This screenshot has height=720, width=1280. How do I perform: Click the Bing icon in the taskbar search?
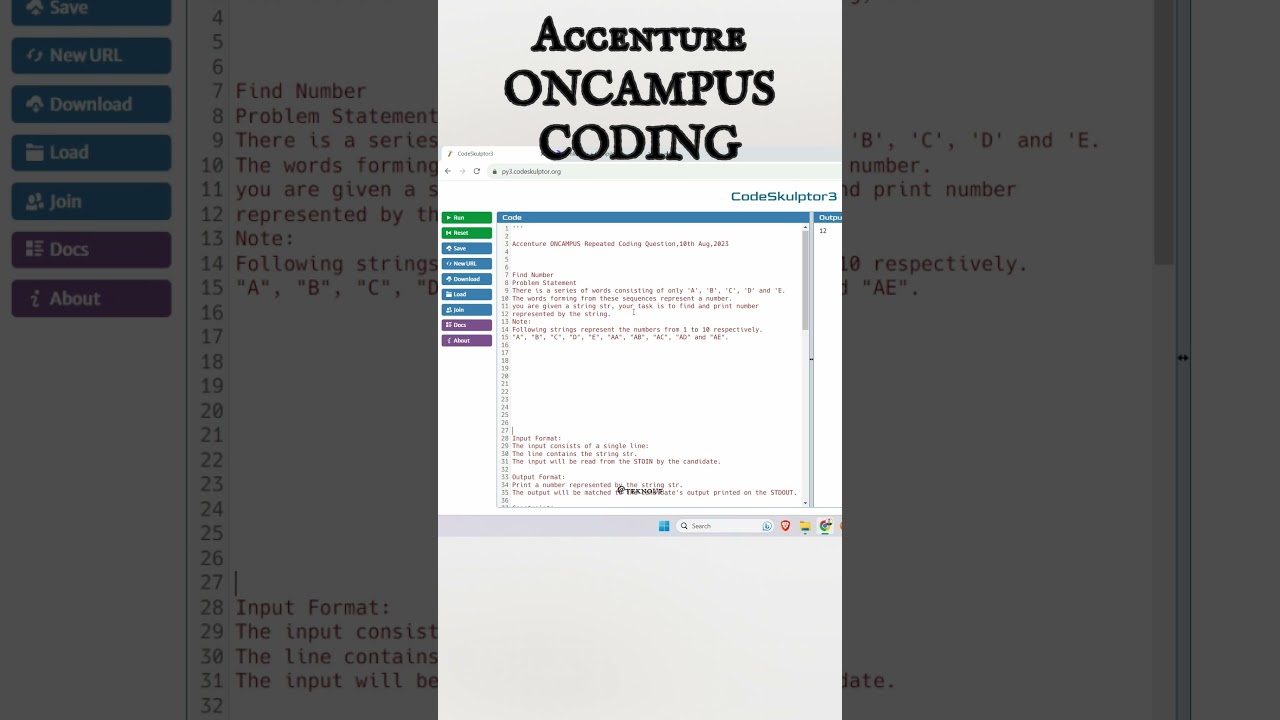(767, 526)
